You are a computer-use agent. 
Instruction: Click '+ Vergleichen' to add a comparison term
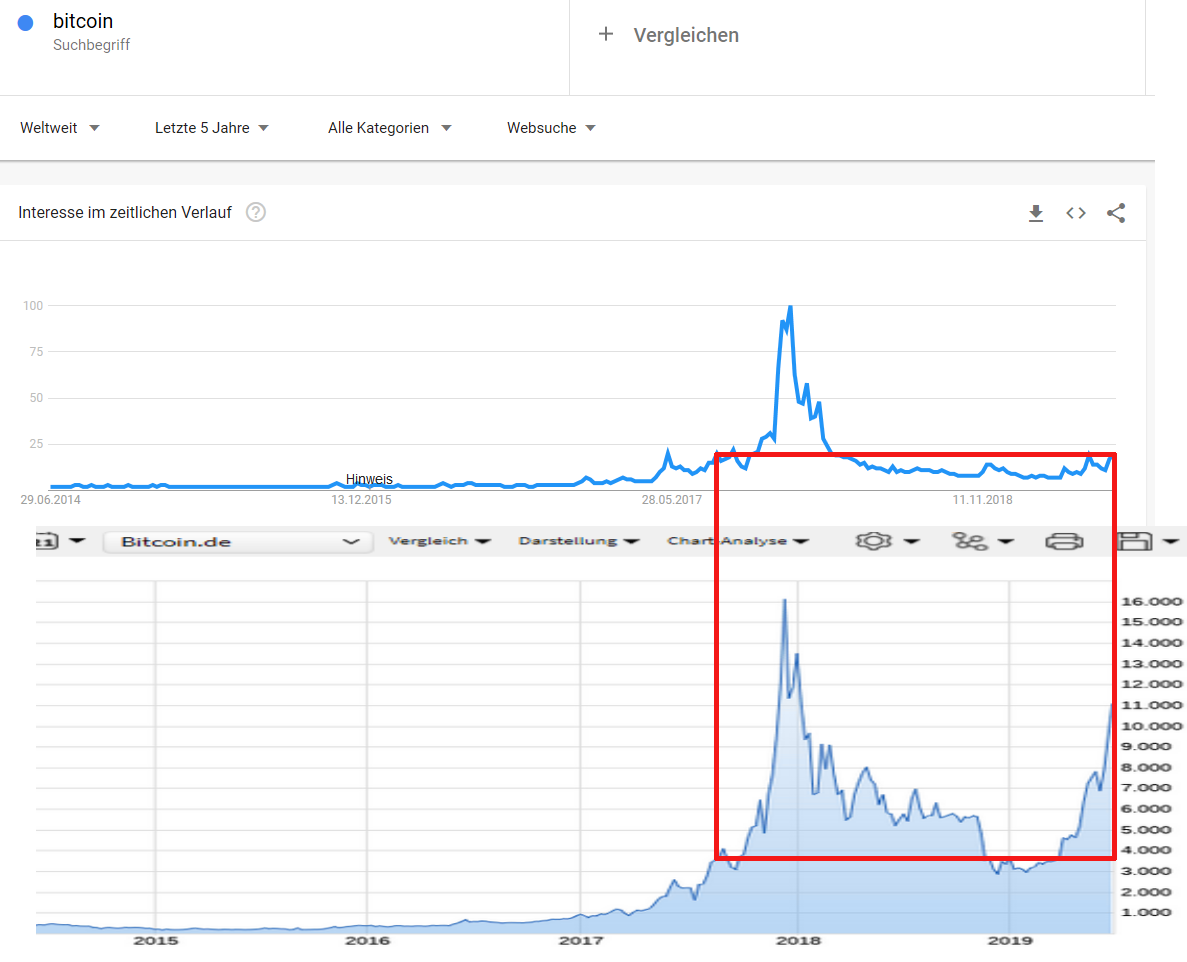coord(666,34)
